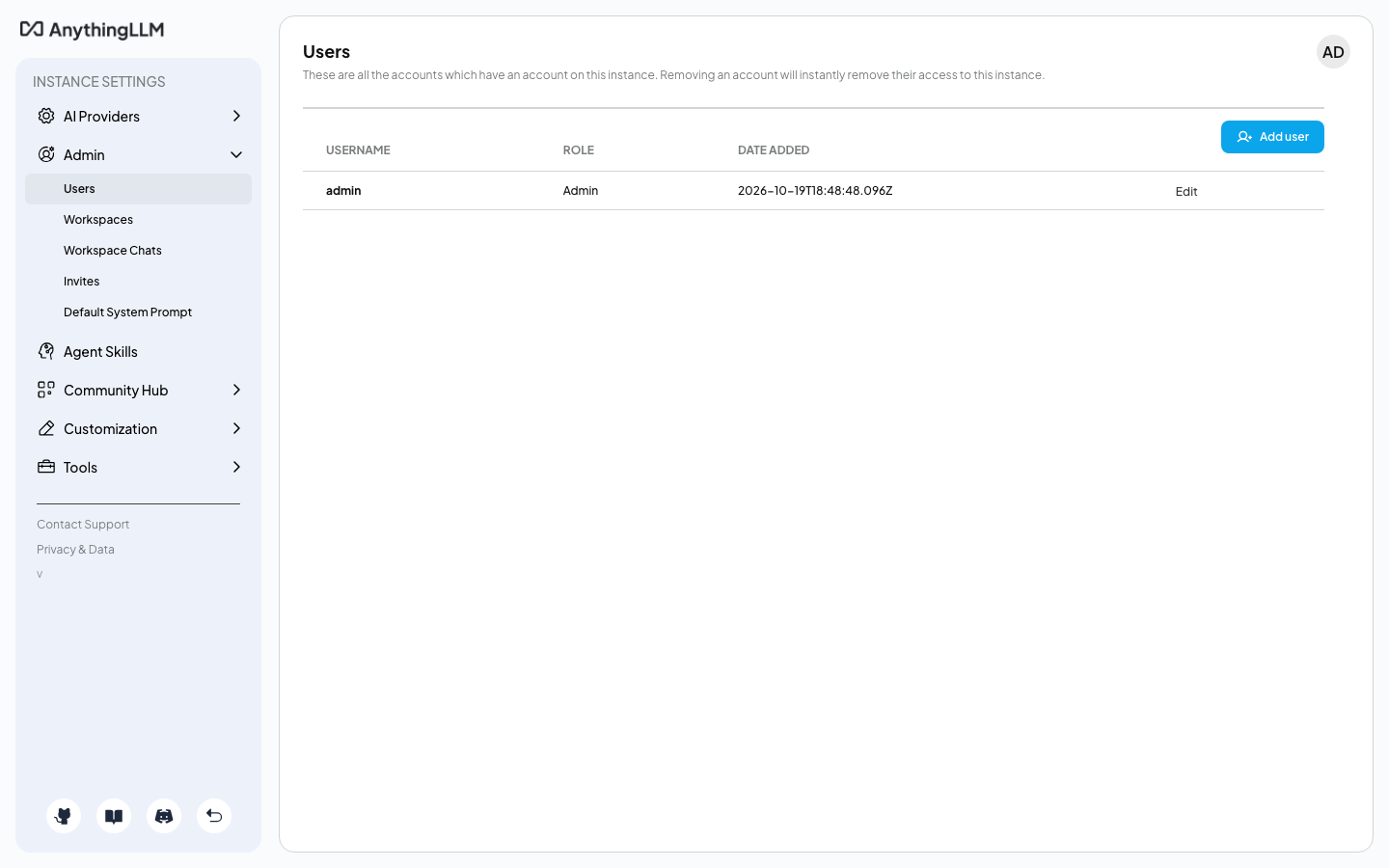Expand the Community Hub chevron

(x=236, y=390)
